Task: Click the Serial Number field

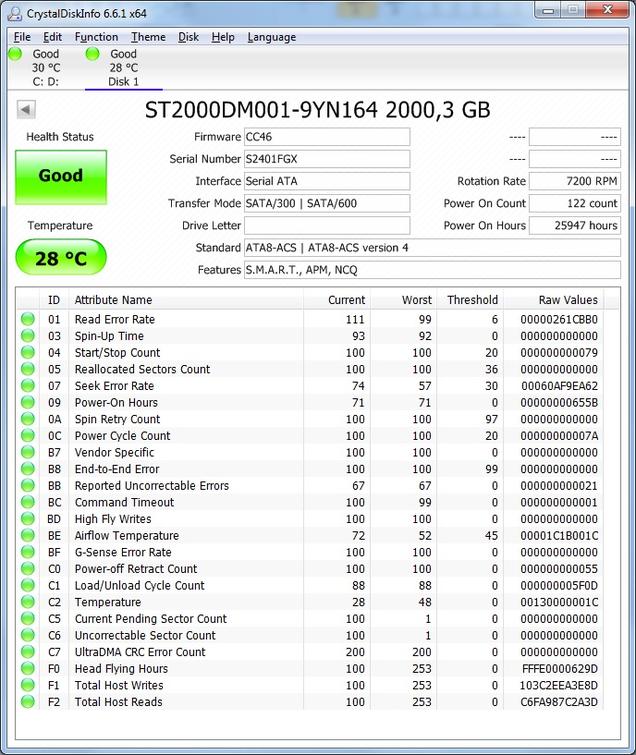Action: pos(327,159)
